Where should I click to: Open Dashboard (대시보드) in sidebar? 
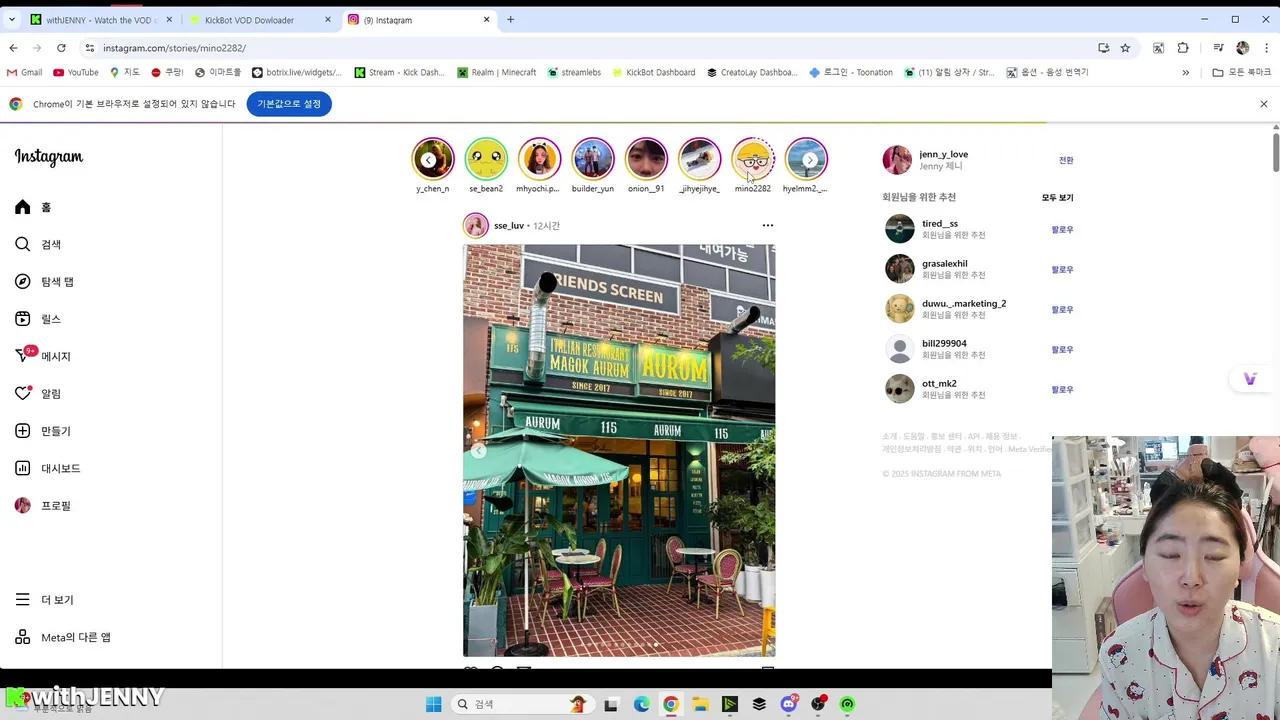47,468
